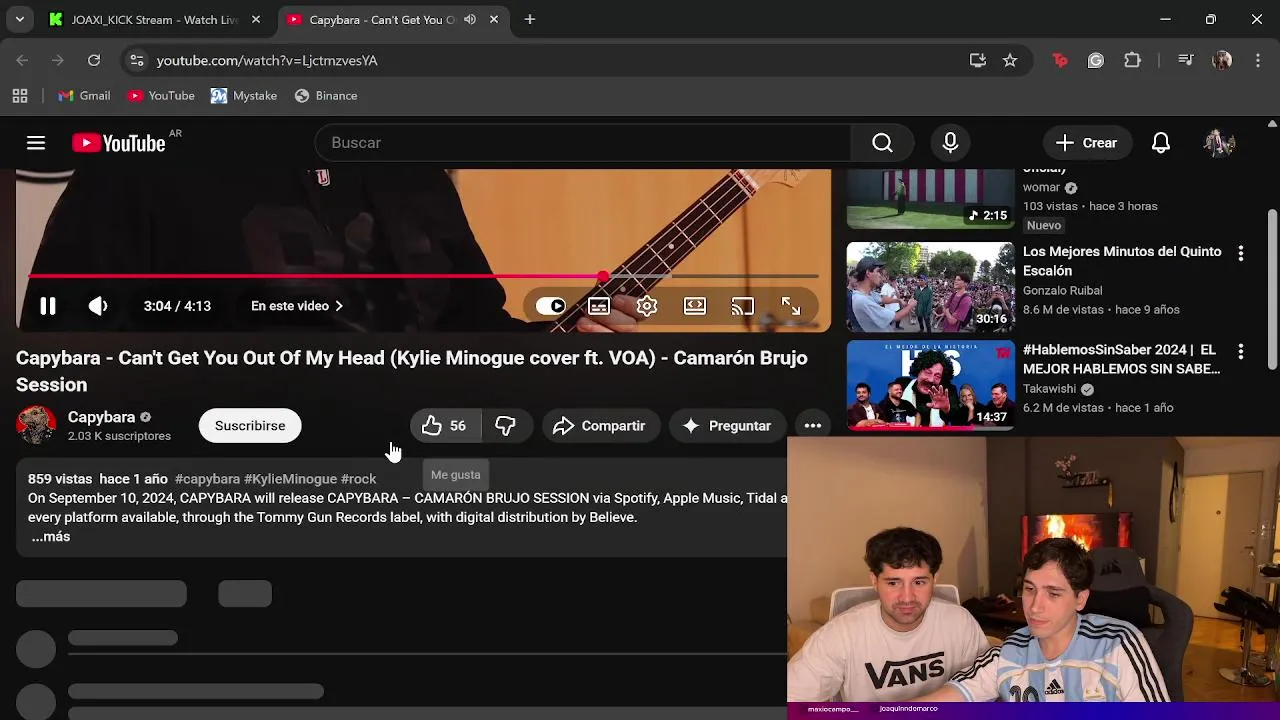Expand 'En este video' chapters
1280x720 pixels.
click(297, 306)
